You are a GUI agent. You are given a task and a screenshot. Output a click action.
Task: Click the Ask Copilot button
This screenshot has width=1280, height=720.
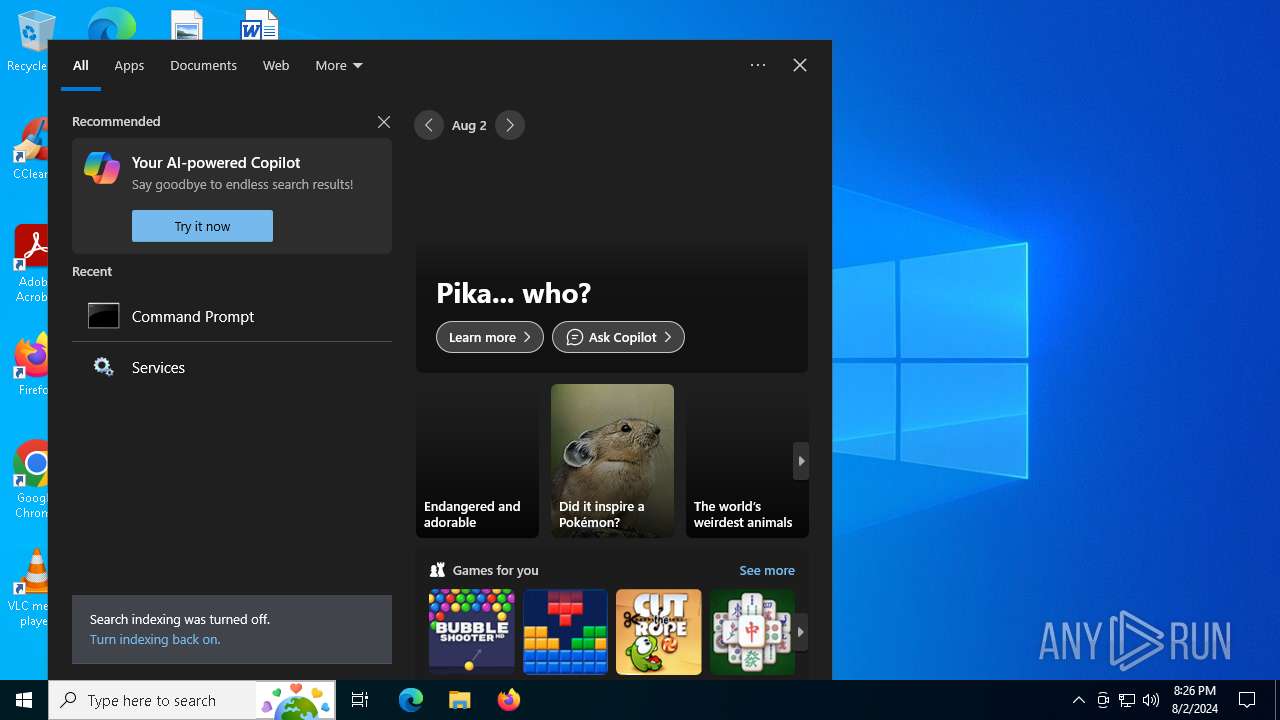tap(618, 337)
